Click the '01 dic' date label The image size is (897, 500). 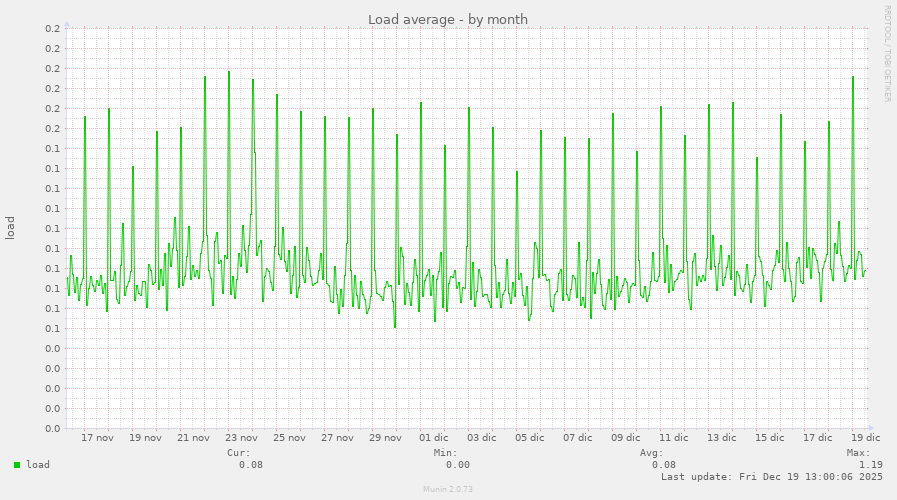click(x=434, y=438)
